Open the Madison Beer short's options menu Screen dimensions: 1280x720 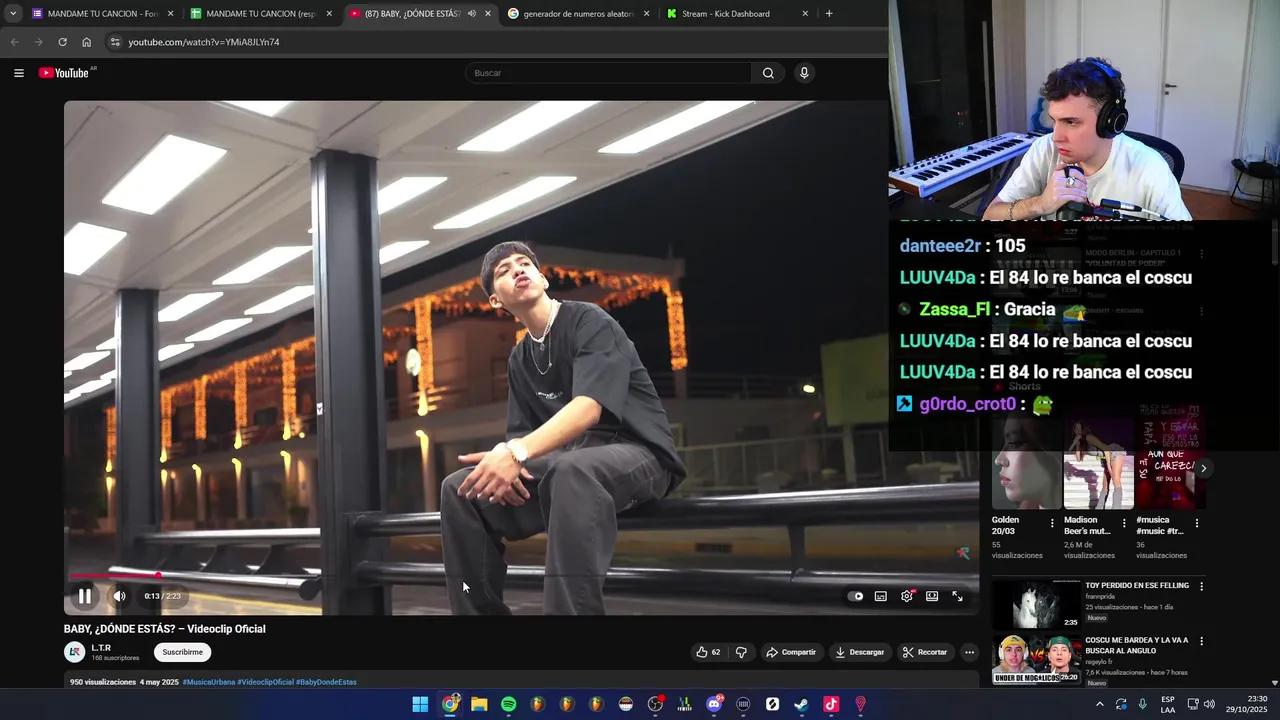coord(1124,523)
